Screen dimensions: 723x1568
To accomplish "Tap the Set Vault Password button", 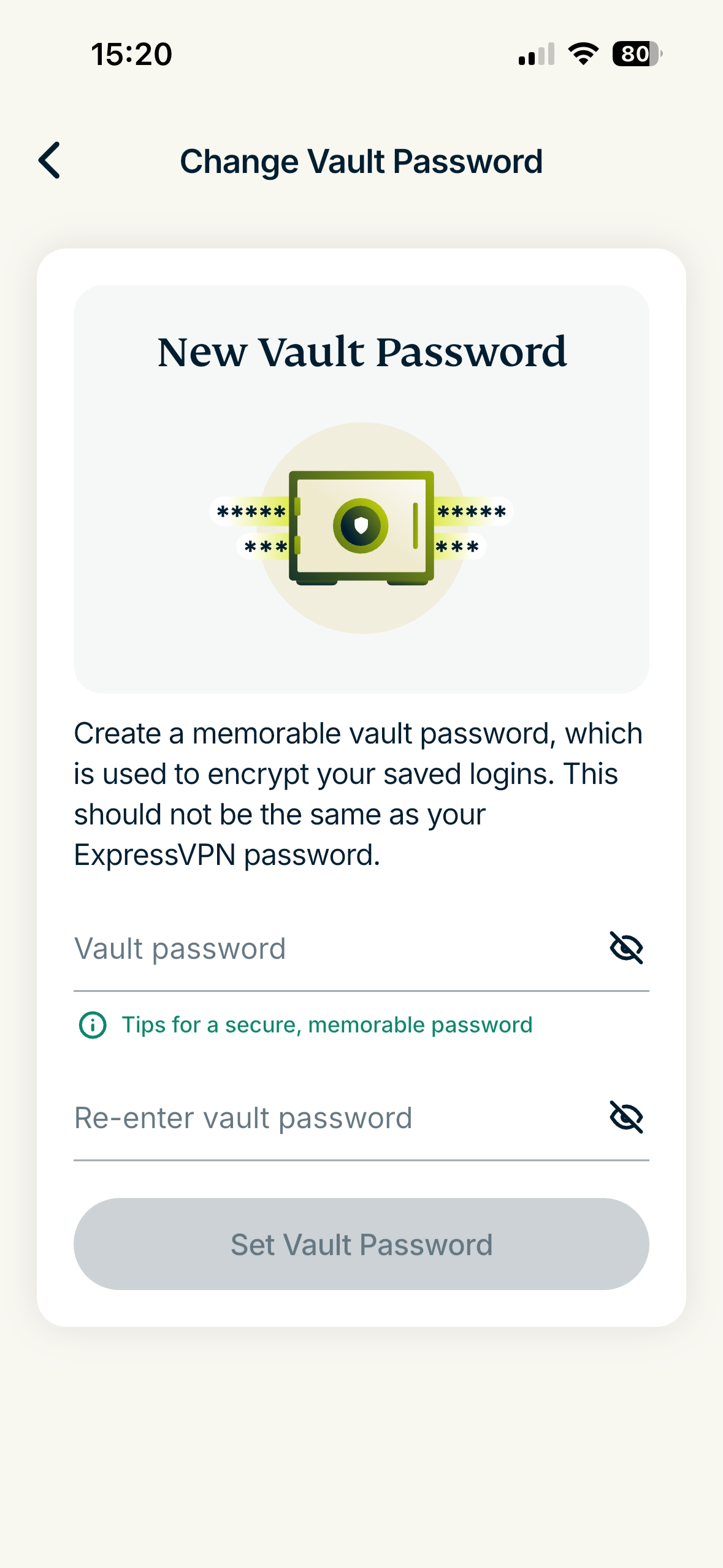I will 361,1243.
